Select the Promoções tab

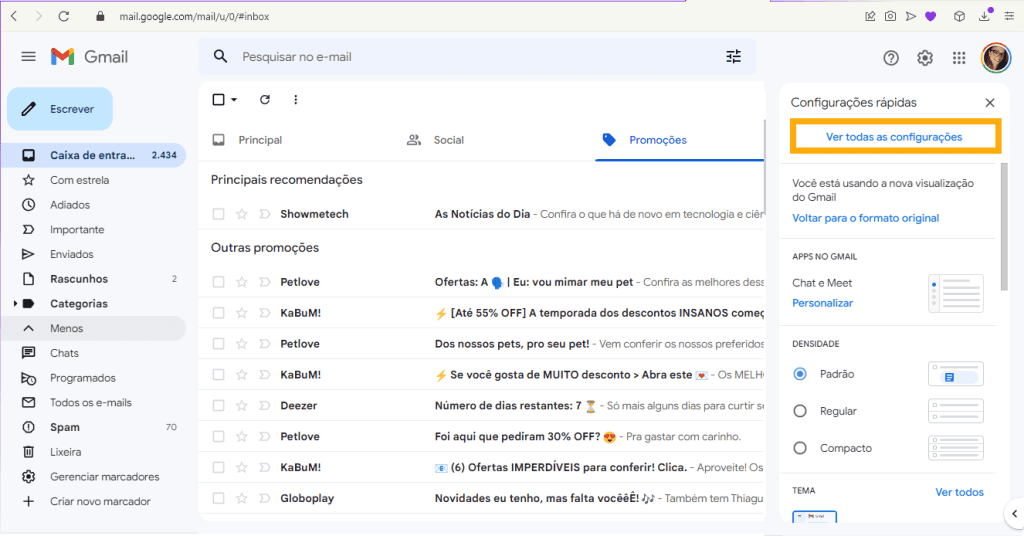(658, 140)
